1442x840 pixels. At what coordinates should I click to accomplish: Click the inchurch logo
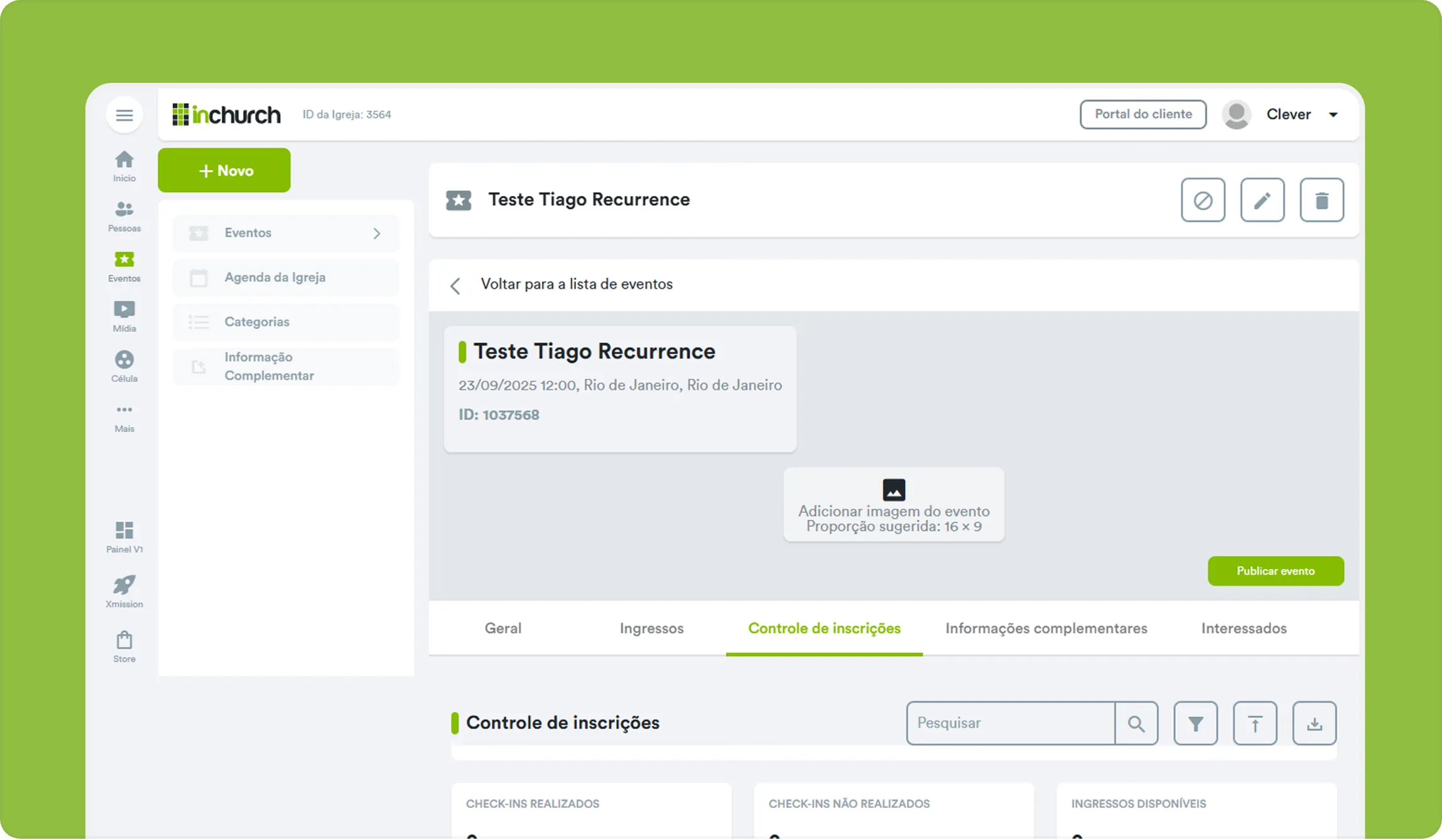[226, 115]
